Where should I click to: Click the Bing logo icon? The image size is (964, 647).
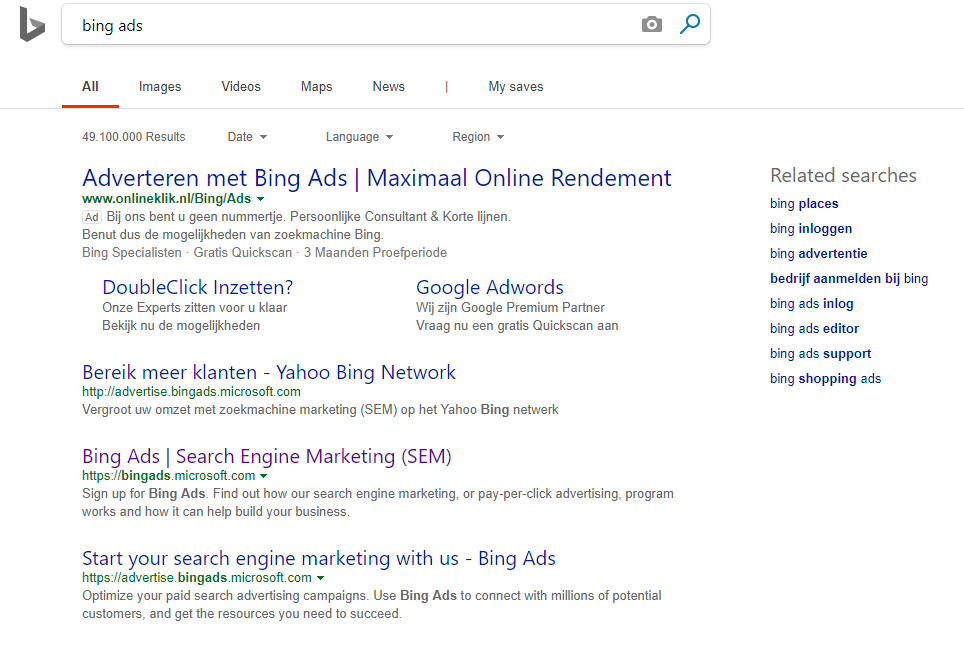(x=32, y=25)
